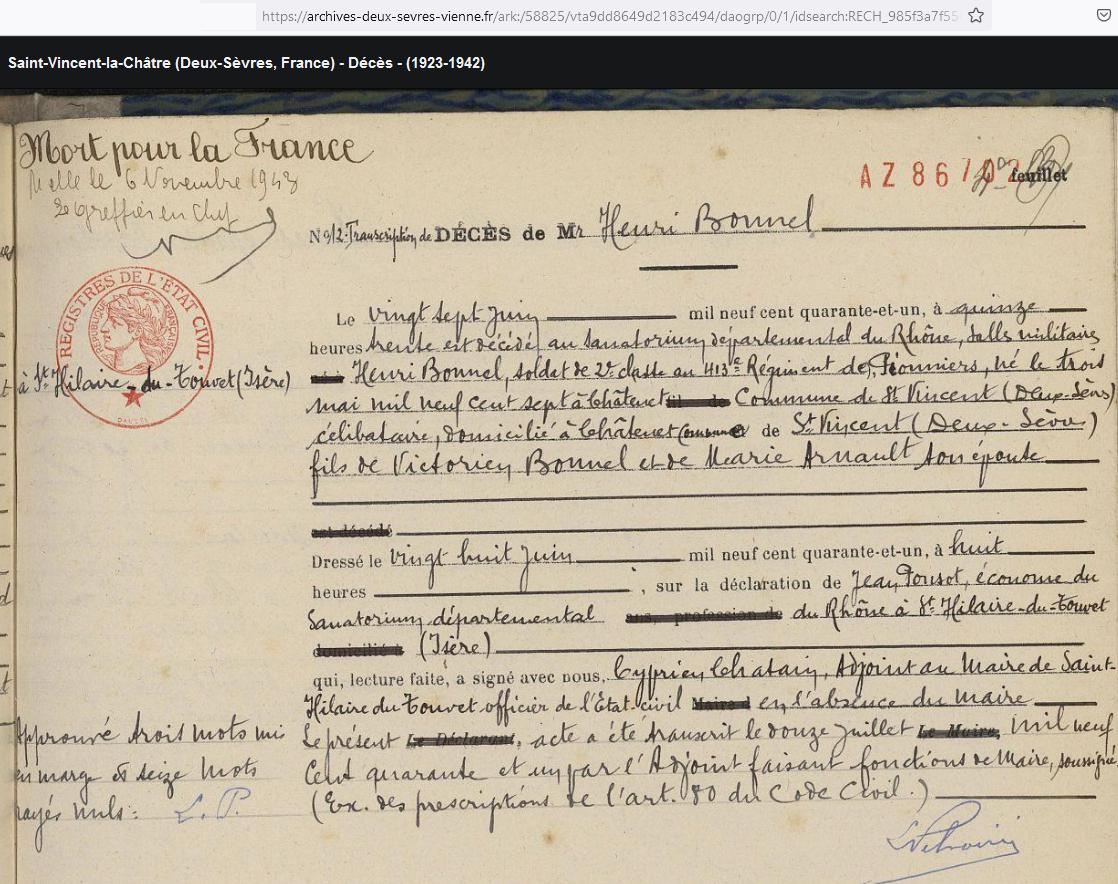Focus the archives-deux-sevres-vienne.fr address bar
Screen dimensions: 1118x884
tap(609, 16)
